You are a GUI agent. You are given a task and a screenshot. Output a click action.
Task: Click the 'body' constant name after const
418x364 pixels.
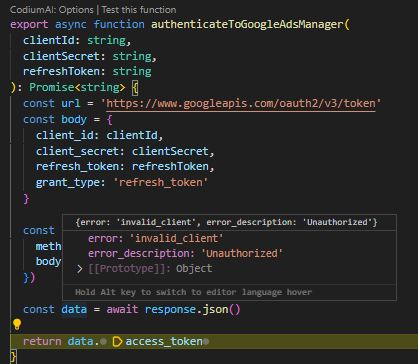tap(74, 119)
